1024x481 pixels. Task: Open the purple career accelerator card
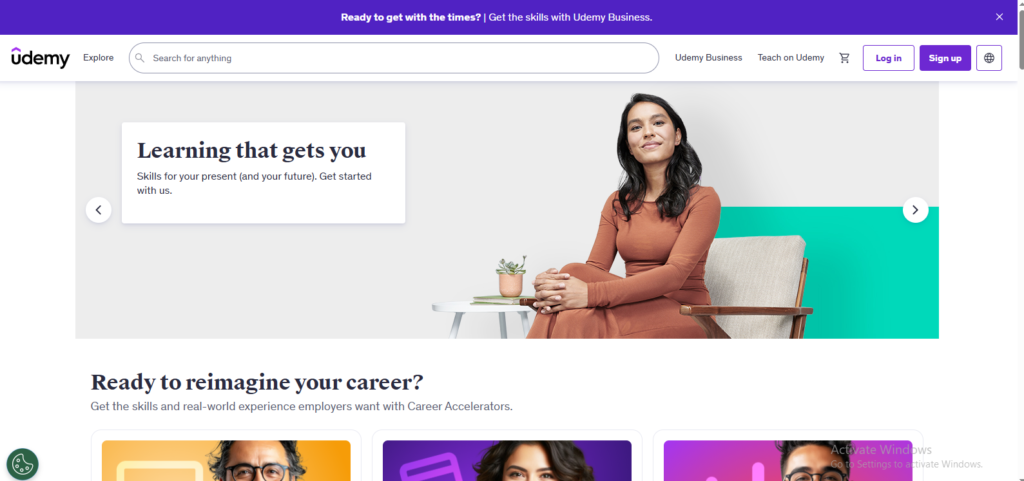[507, 456]
